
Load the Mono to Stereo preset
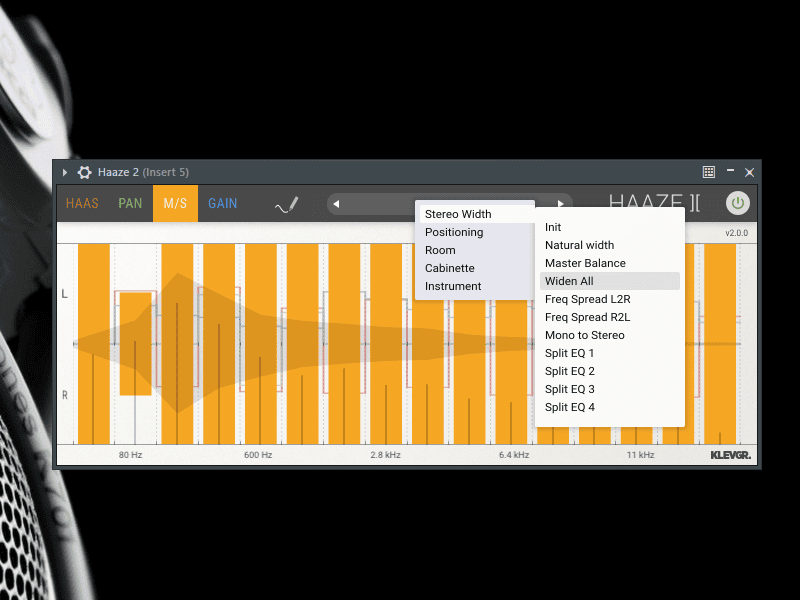point(584,335)
